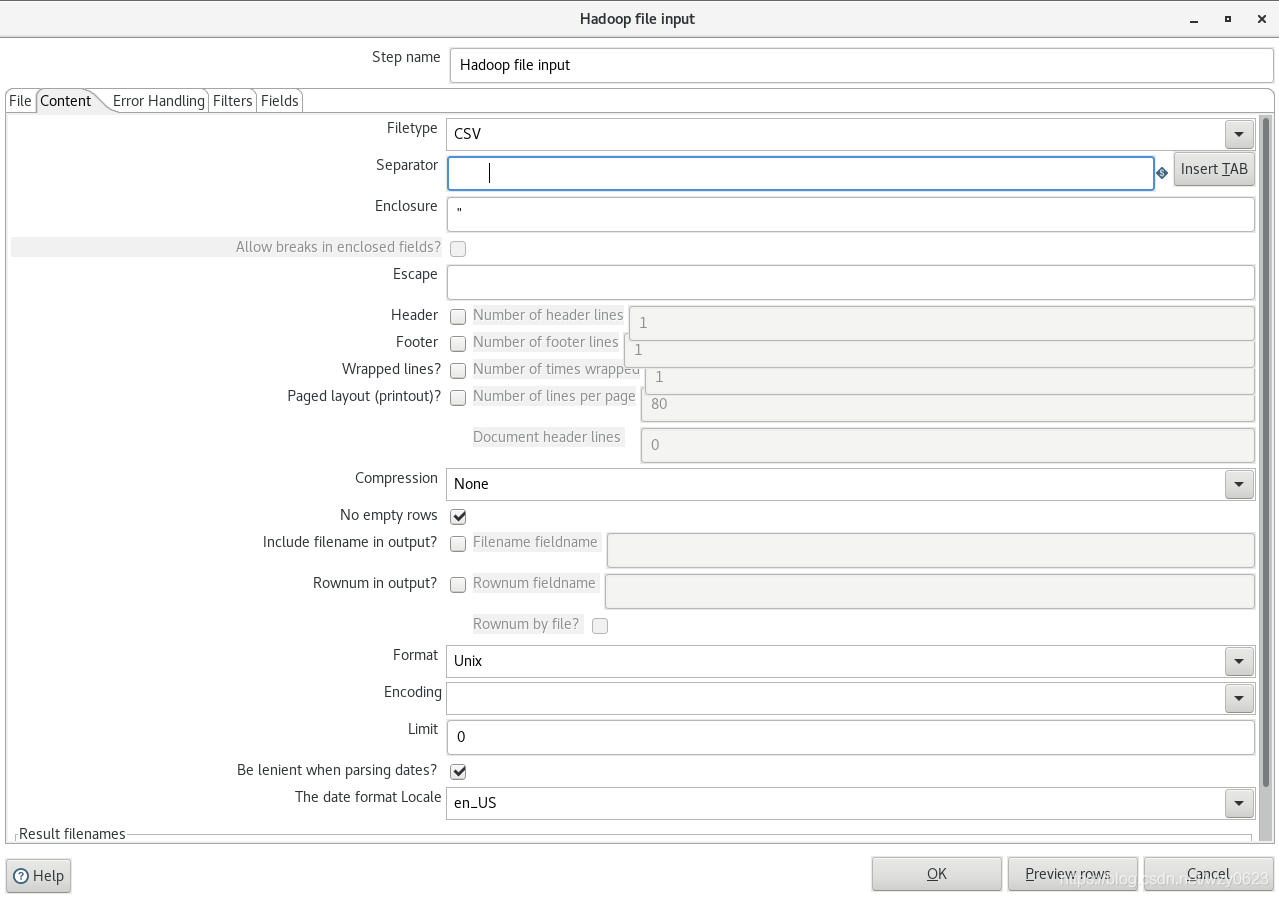Minimize the Hadoop file input window

pos(1192,19)
